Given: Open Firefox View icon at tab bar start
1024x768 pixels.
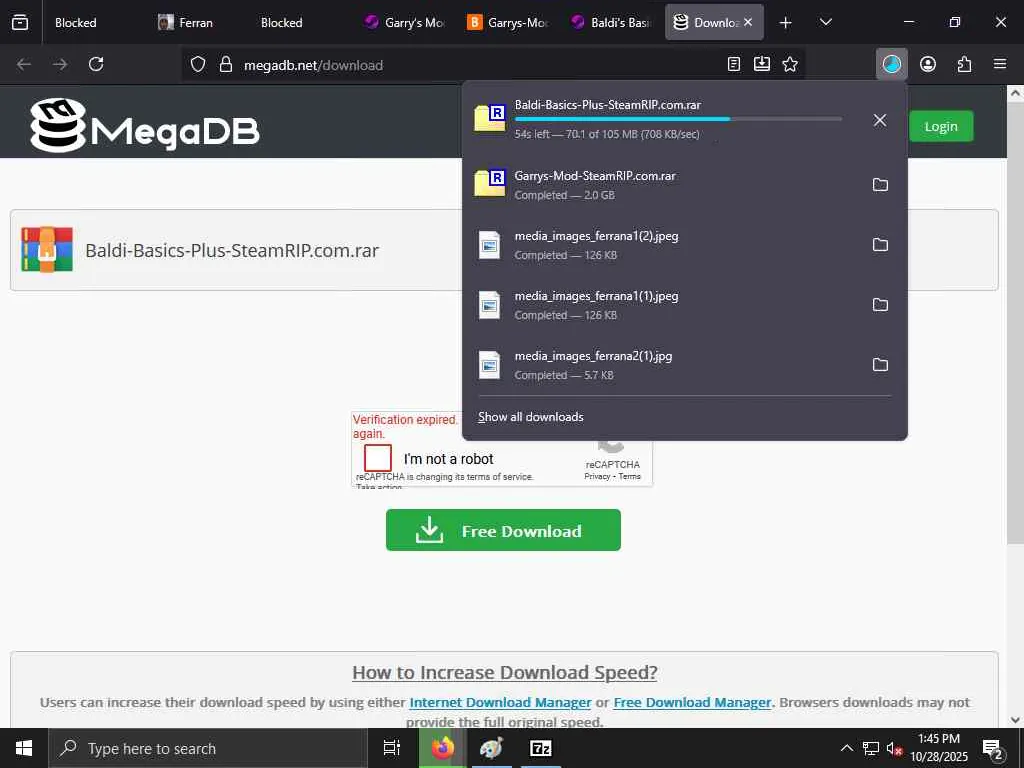Looking at the screenshot, I should pyautogui.click(x=20, y=22).
